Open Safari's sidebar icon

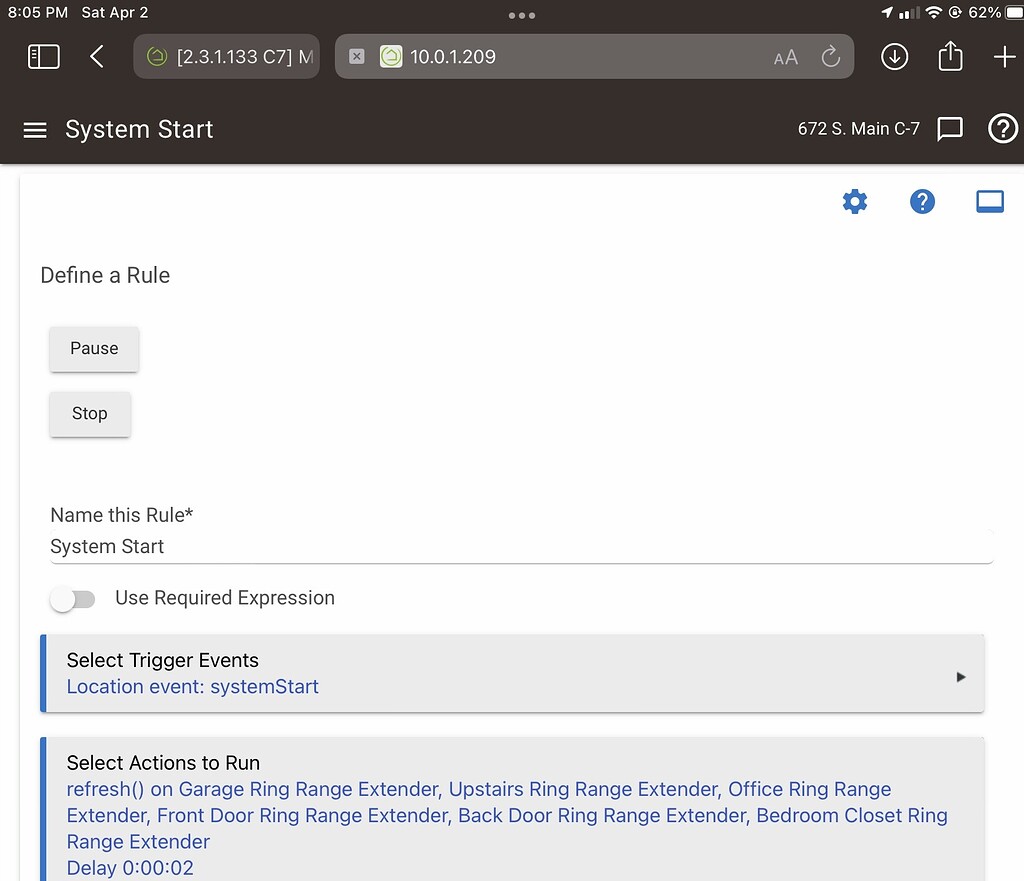43,56
